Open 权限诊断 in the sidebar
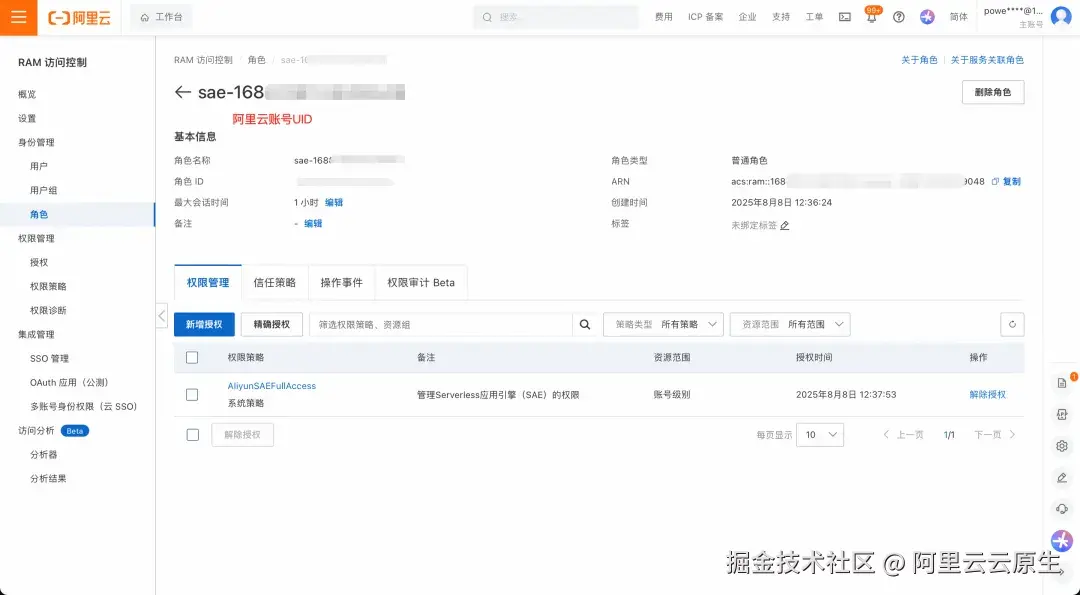The height and width of the screenshot is (595, 1080). [48, 311]
